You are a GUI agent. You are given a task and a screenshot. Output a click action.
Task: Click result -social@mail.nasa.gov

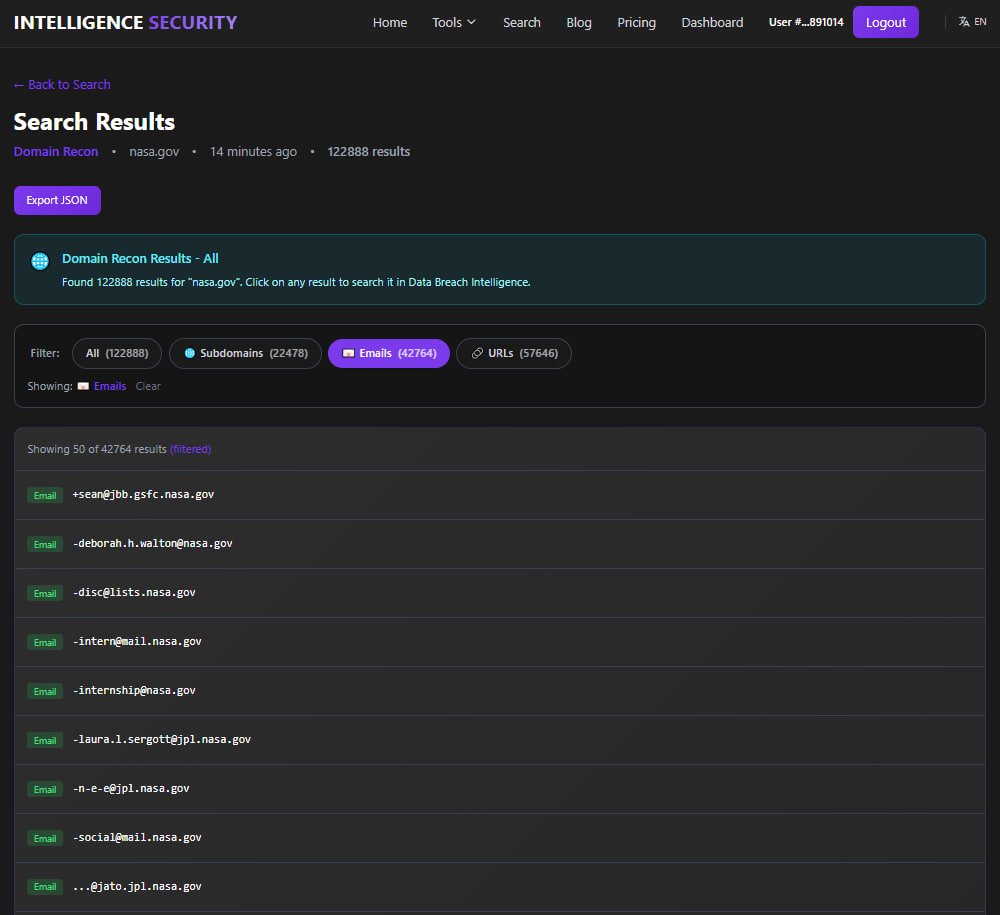[500, 838]
